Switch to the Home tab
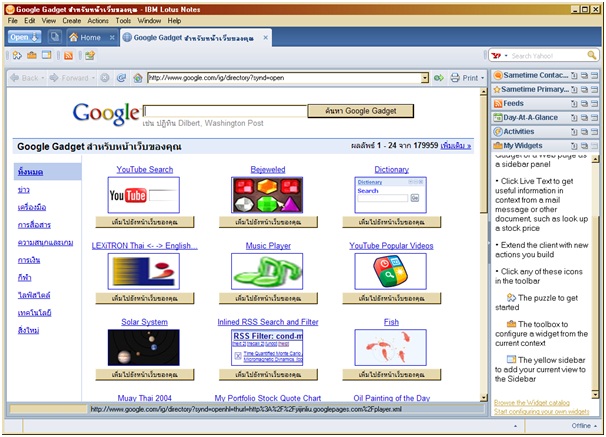Screen dimensions: 606x437 pyautogui.click(x=90, y=37)
